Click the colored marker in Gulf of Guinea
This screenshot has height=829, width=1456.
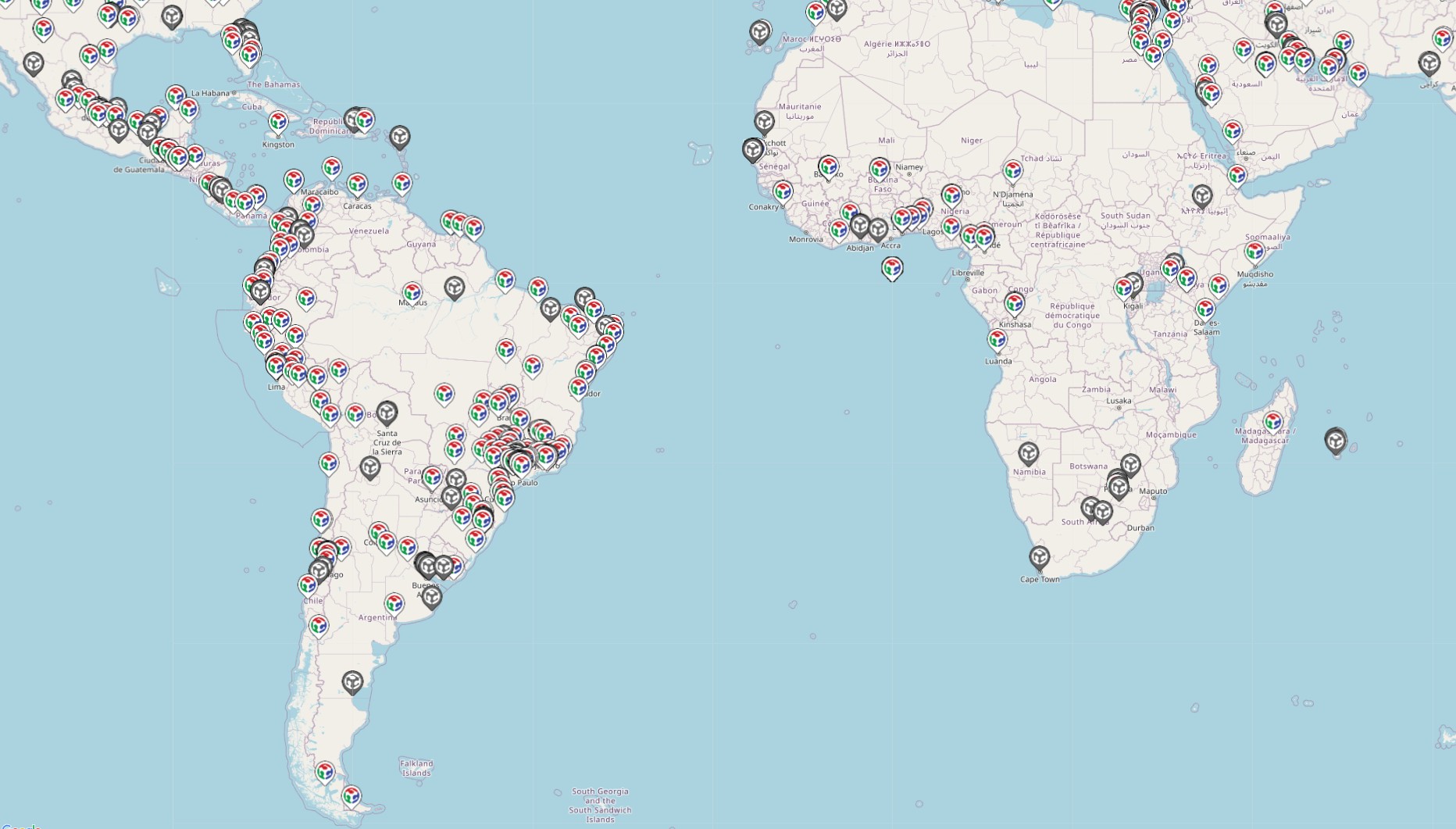(892, 268)
